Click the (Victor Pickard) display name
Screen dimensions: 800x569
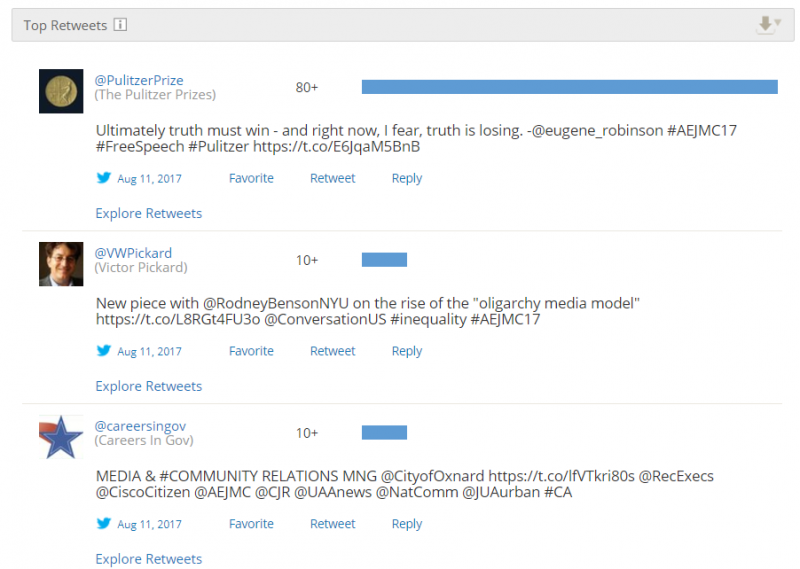[x=141, y=267]
